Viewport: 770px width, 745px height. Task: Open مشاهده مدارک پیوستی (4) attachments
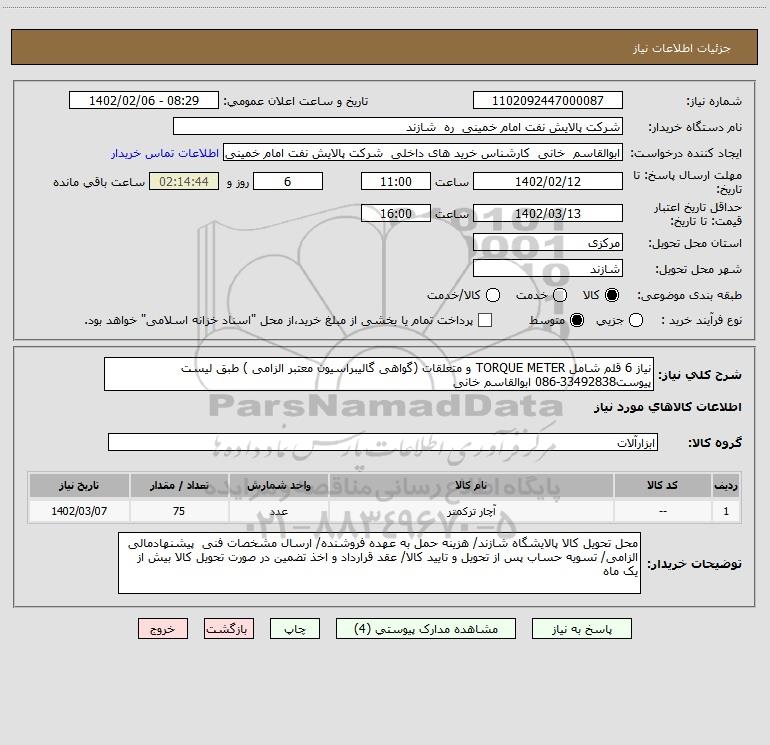pyautogui.click(x=426, y=629)
